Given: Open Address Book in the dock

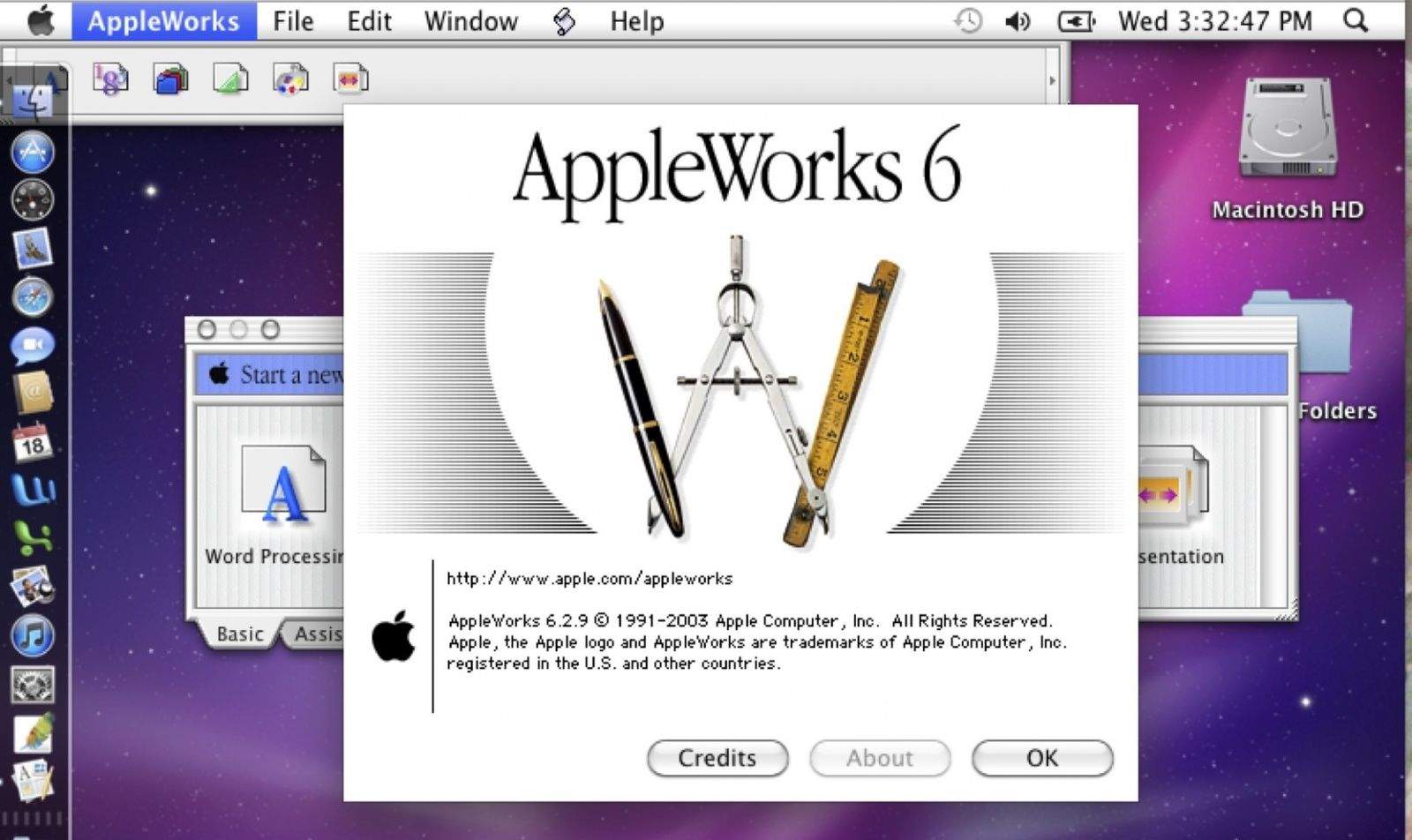Looking at the screenshot, I should pos(33,394).
